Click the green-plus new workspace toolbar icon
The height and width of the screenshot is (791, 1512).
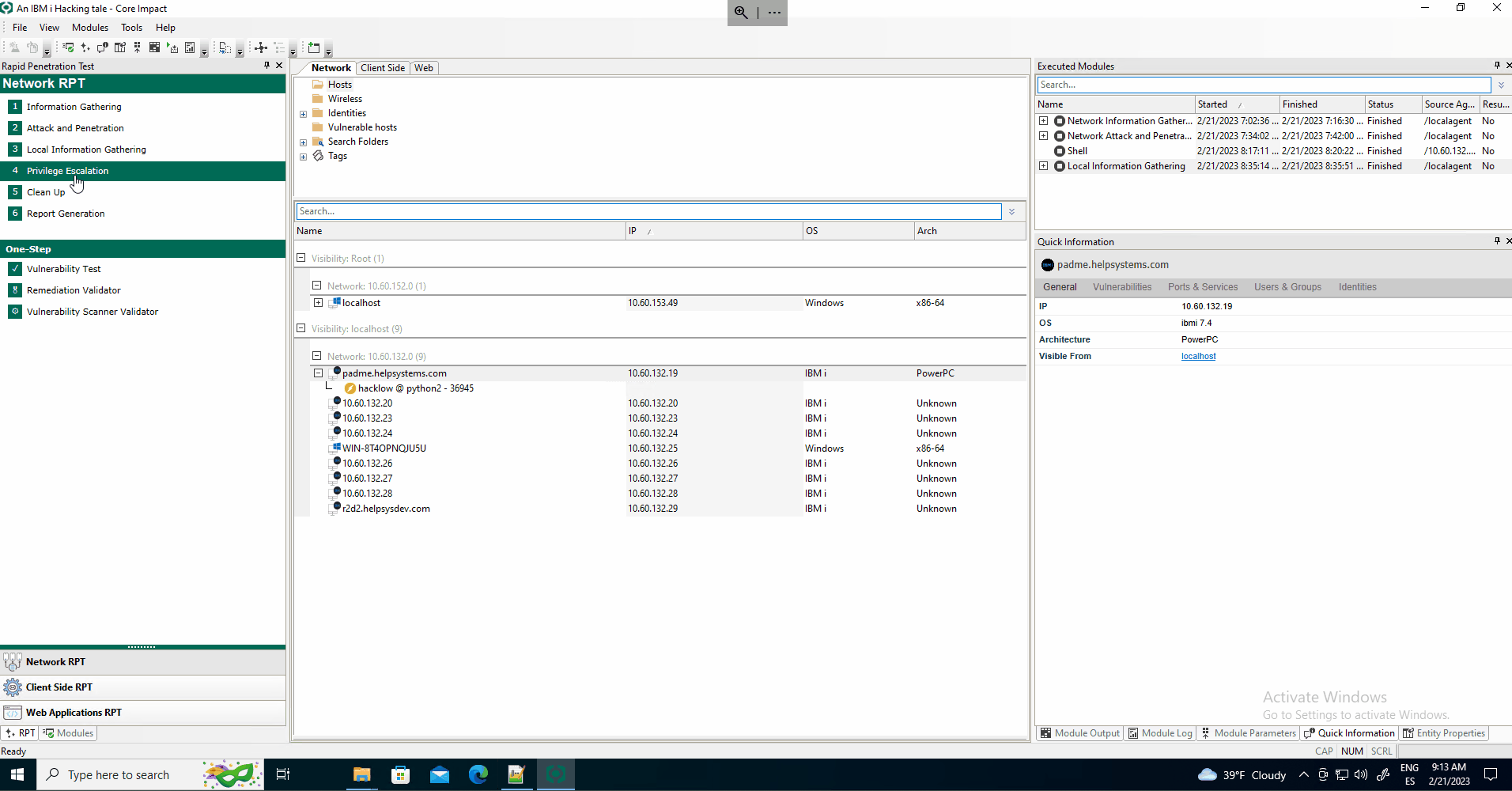click(314, 47)
